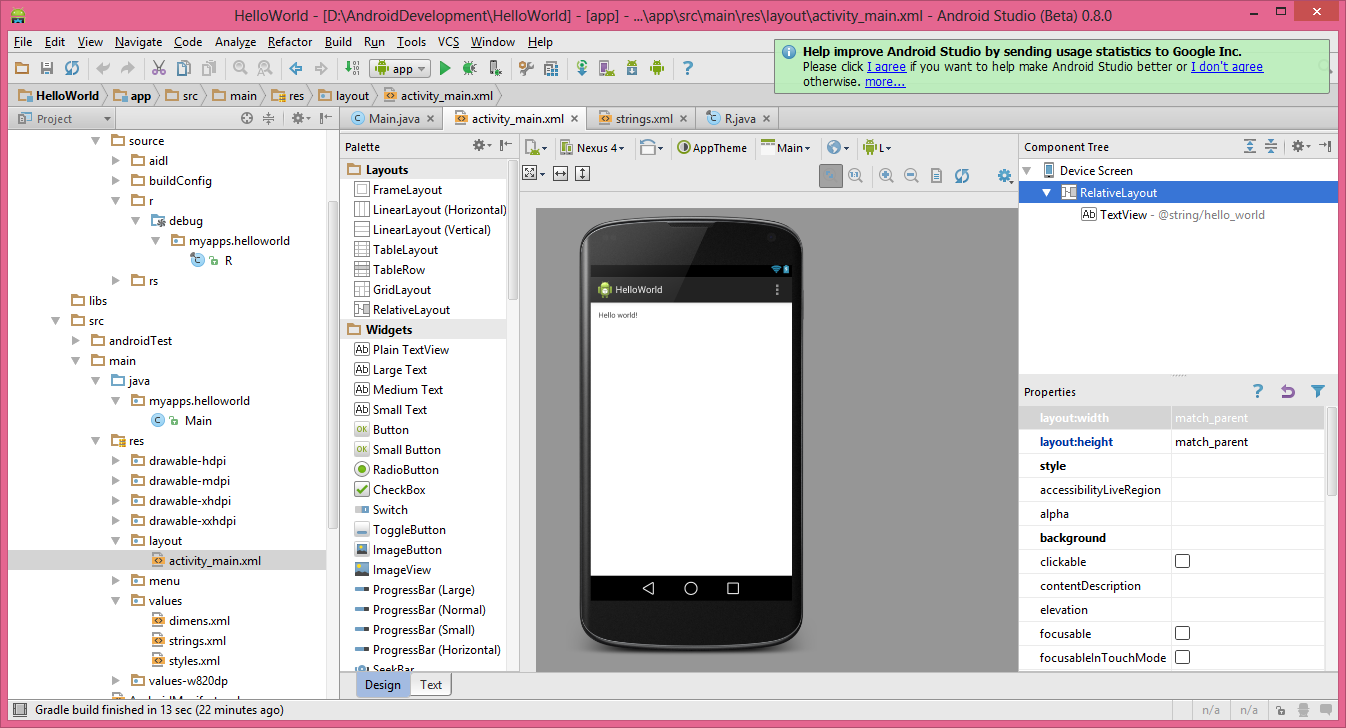Open the VCS menu
The image size is (1346, 728).
(x=449, y=42)
